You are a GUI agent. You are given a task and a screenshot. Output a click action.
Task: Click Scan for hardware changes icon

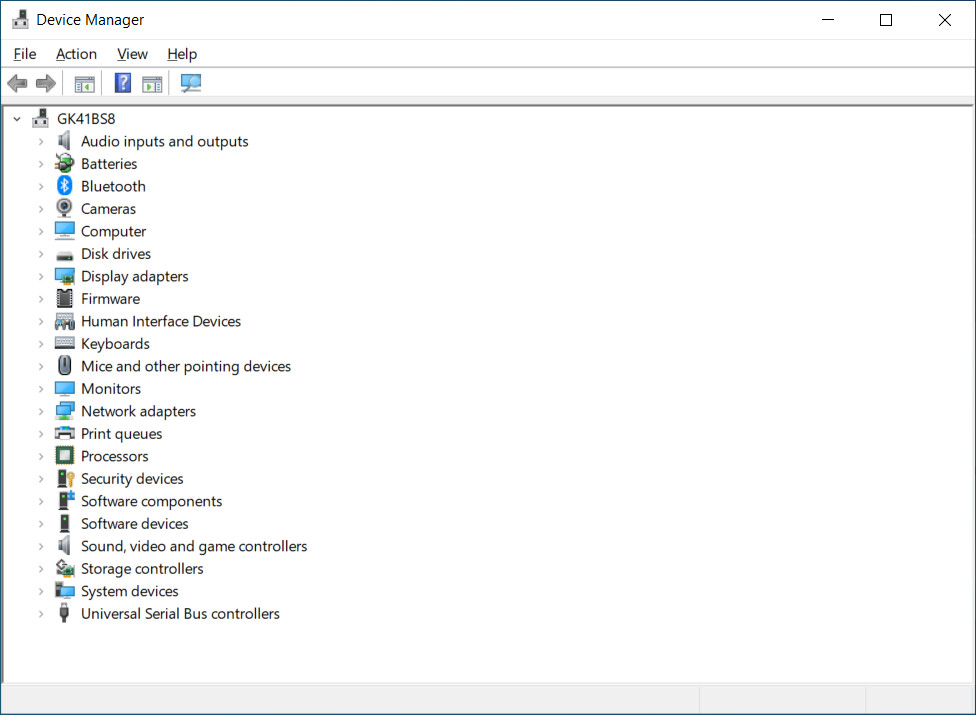point(190,83)
